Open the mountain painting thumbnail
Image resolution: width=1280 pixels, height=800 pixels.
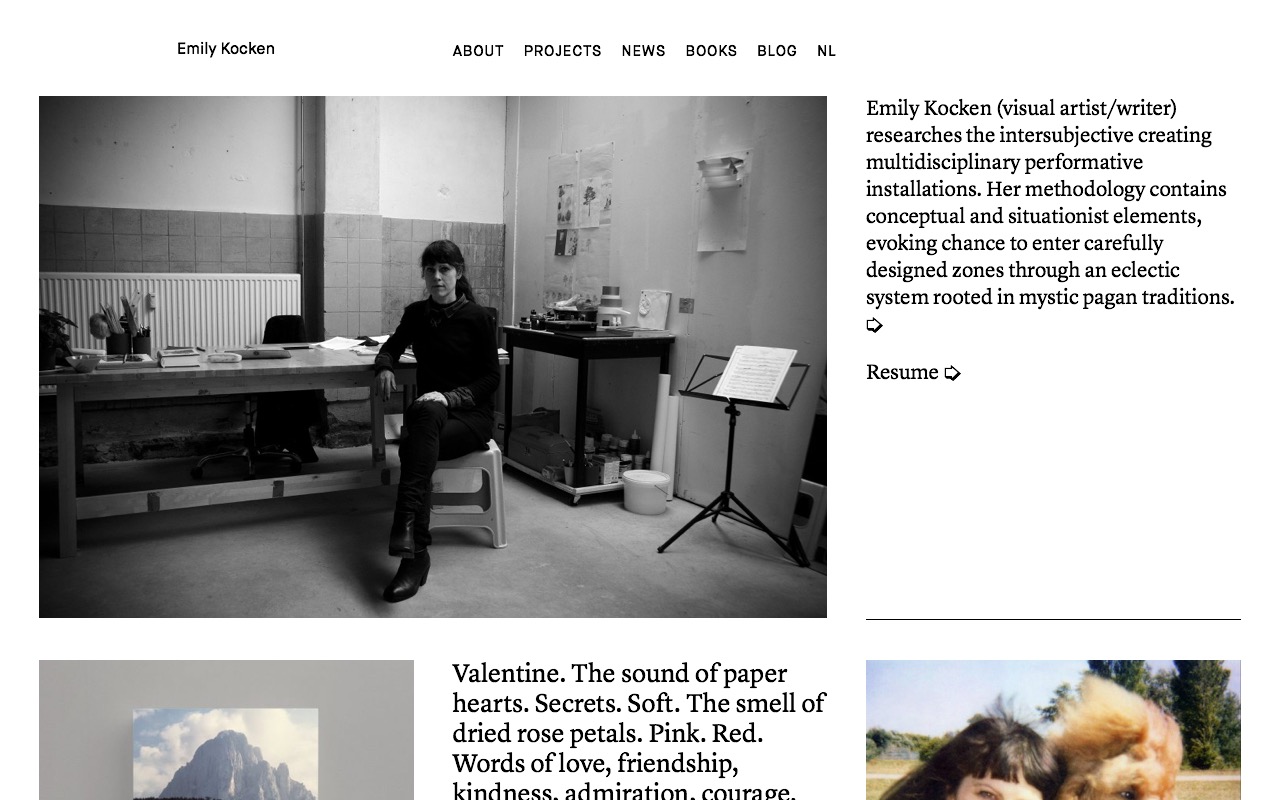226,730
